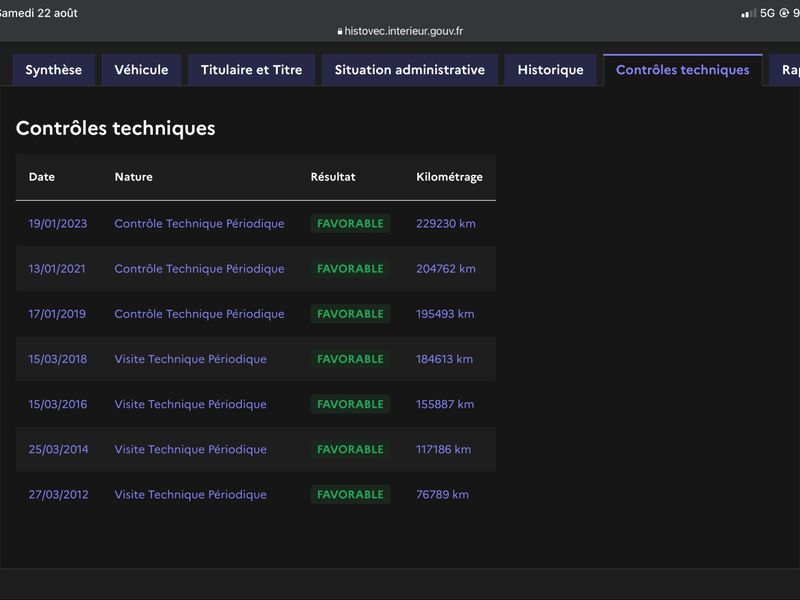
Task: Click the Résultat column header
Action: pyautogui.click(x=333, y=177)
